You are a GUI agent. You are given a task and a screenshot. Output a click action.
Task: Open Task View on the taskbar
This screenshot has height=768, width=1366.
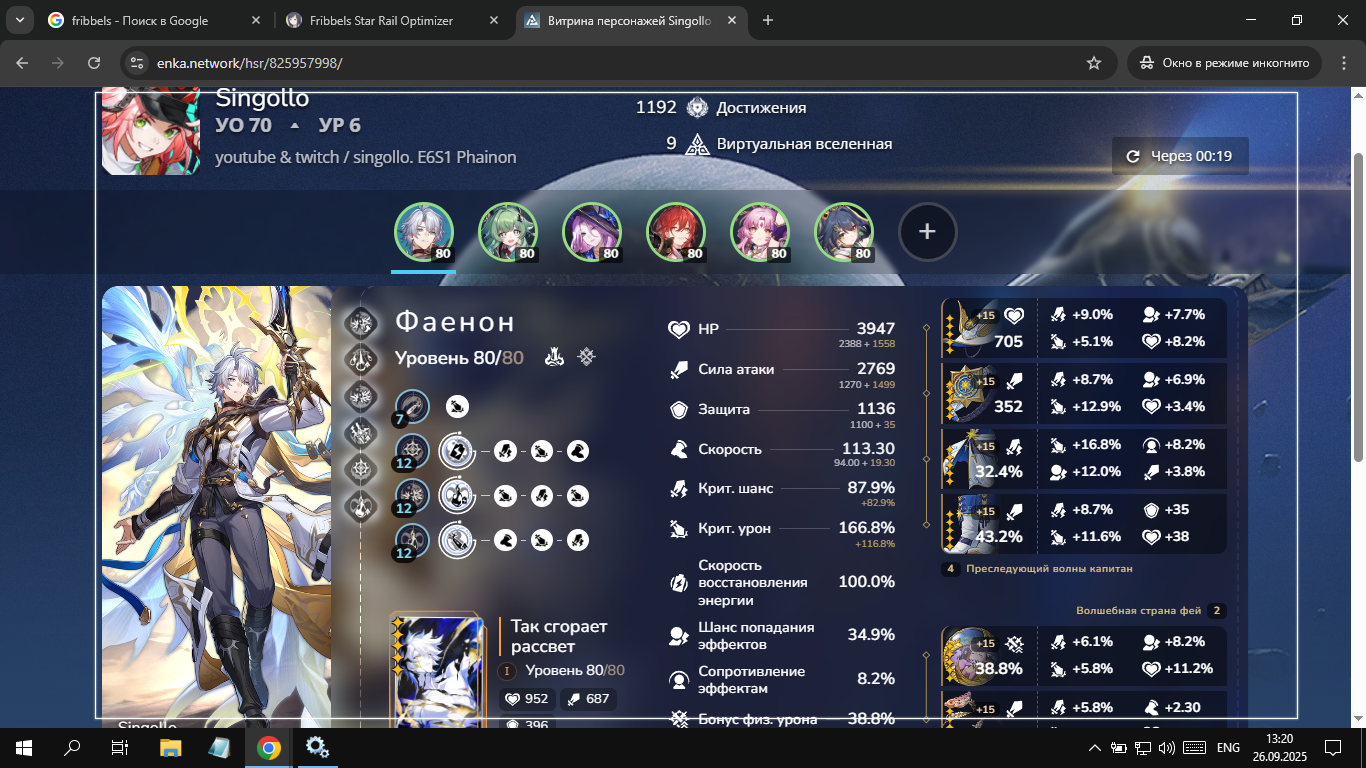click(120, 747)
